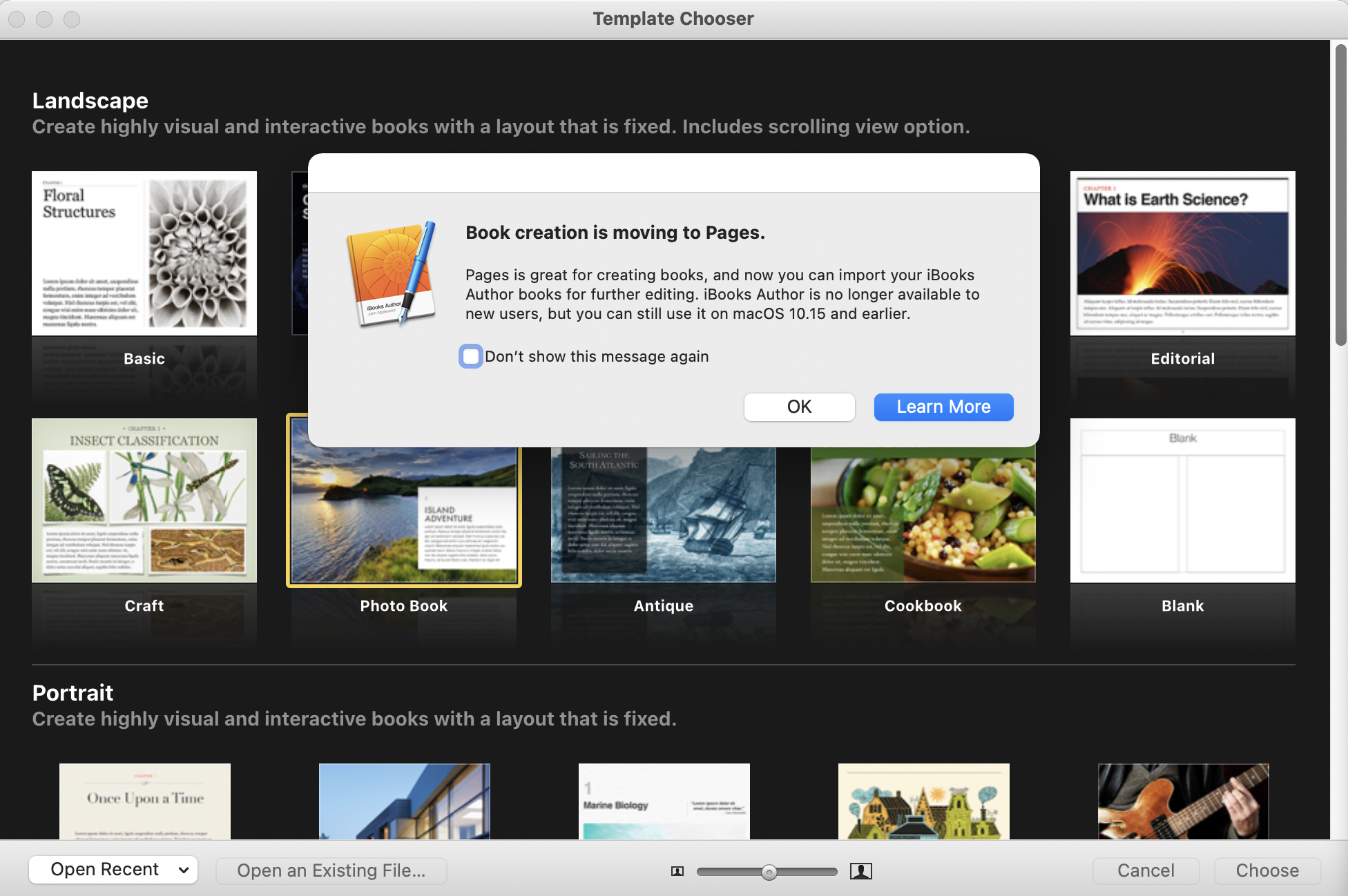Pick the Blank landscape template
The width and height of the screenshot is (1348, 896).
(1182, 500)
